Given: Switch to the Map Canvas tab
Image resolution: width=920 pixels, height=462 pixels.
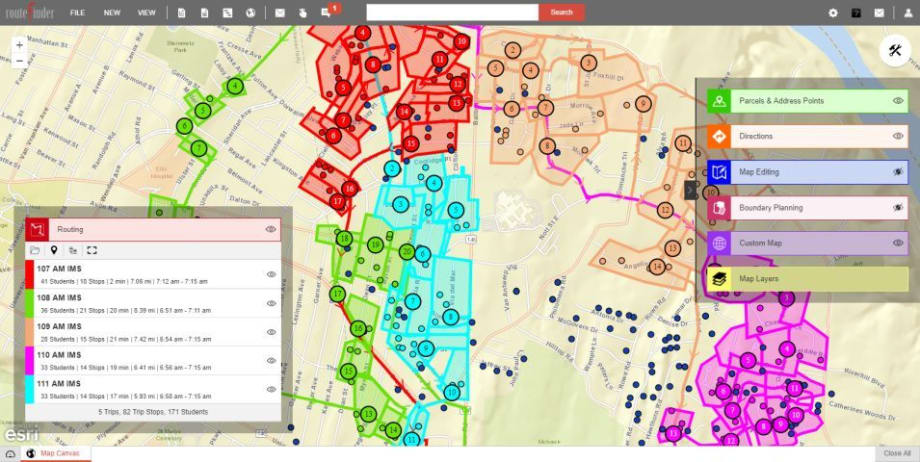Looking at the screenshot, I should pyautogui.click(x=58, y=454).
